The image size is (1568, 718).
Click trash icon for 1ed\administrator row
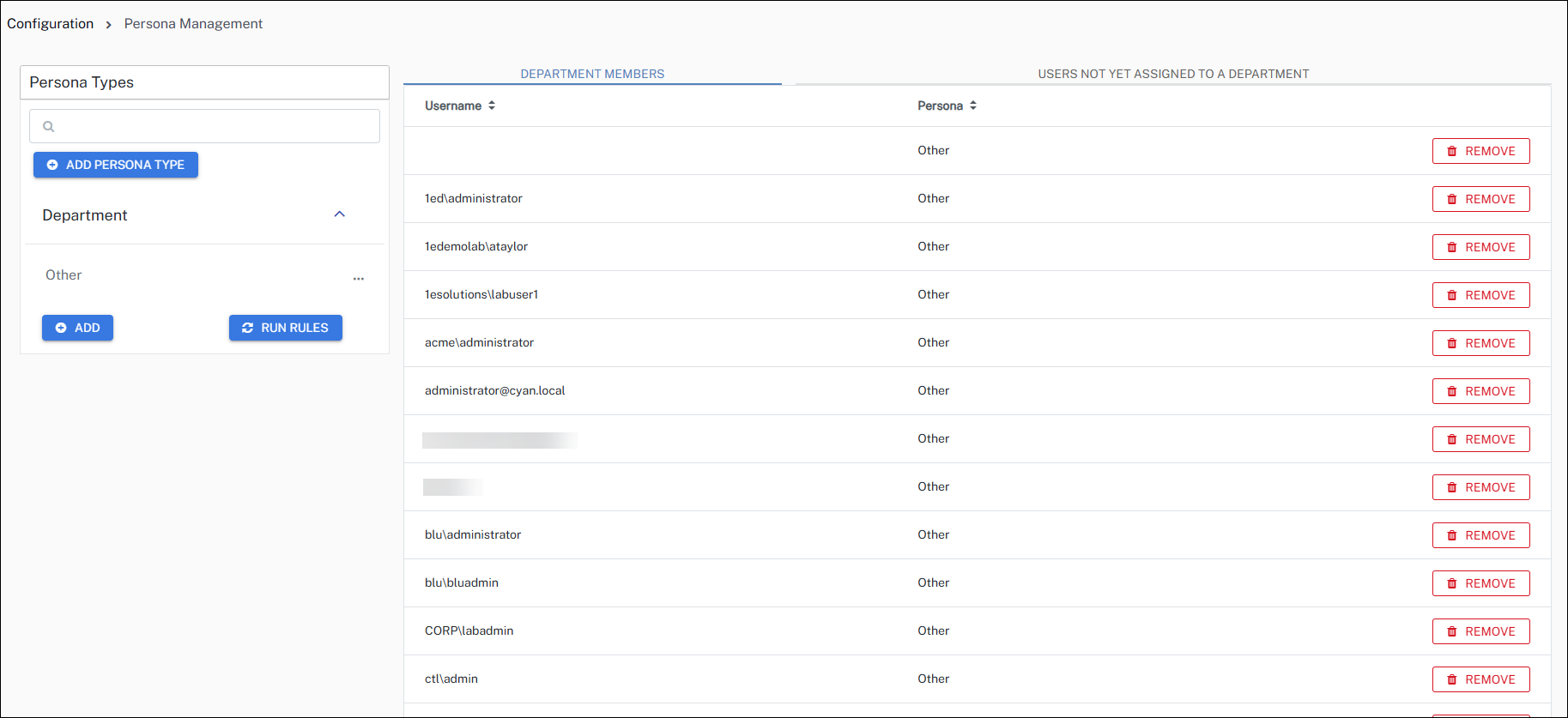(x=1452, y=199)
